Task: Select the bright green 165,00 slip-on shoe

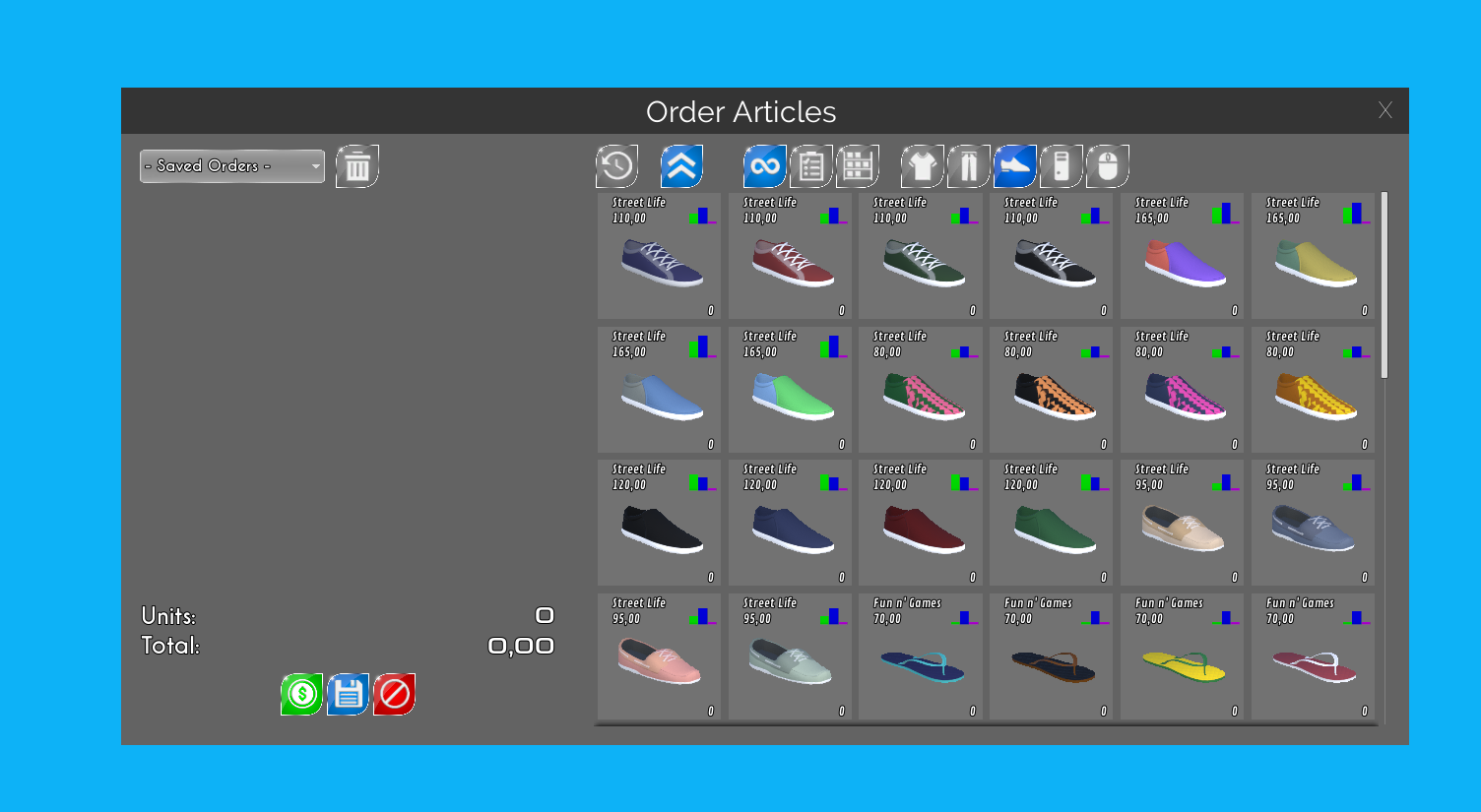Action: coord(790,390)
